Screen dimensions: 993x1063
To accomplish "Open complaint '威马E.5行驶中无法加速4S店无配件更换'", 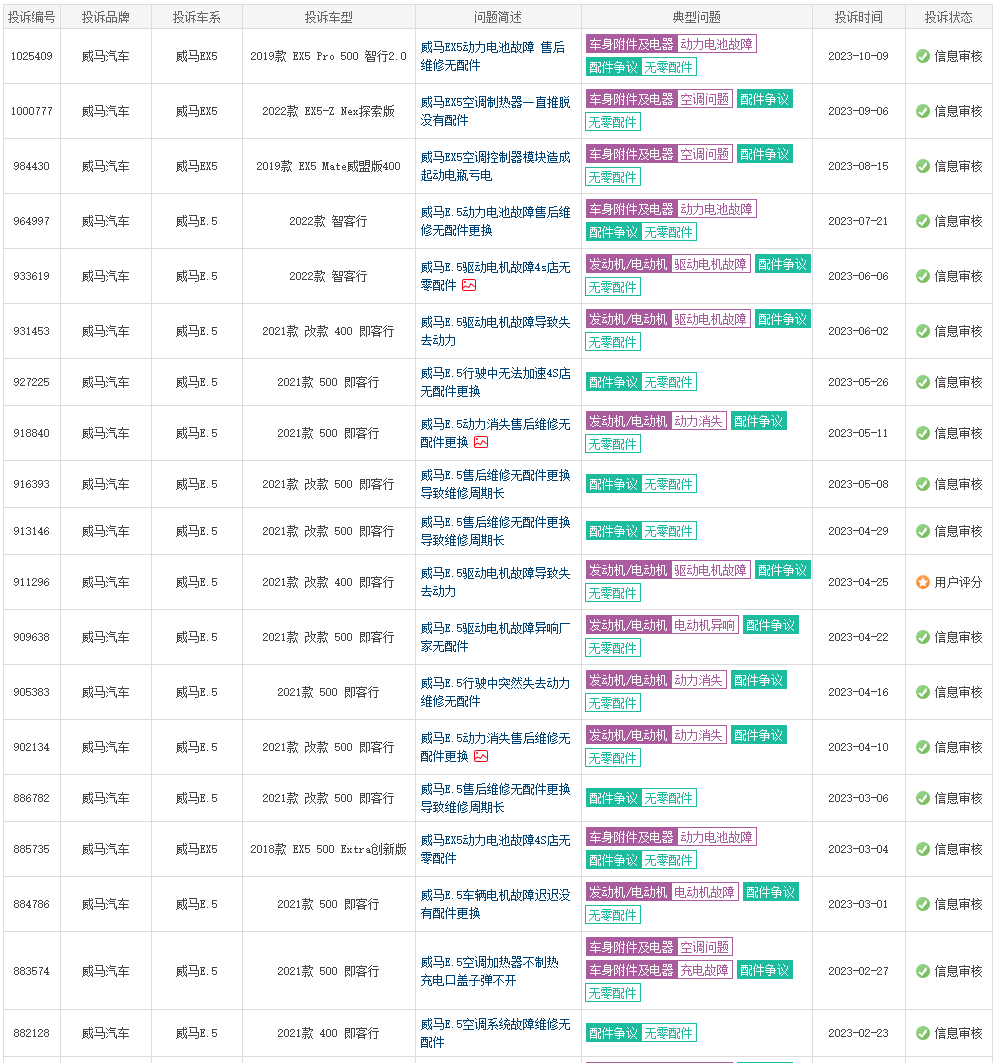I will (x=495, y=382).
